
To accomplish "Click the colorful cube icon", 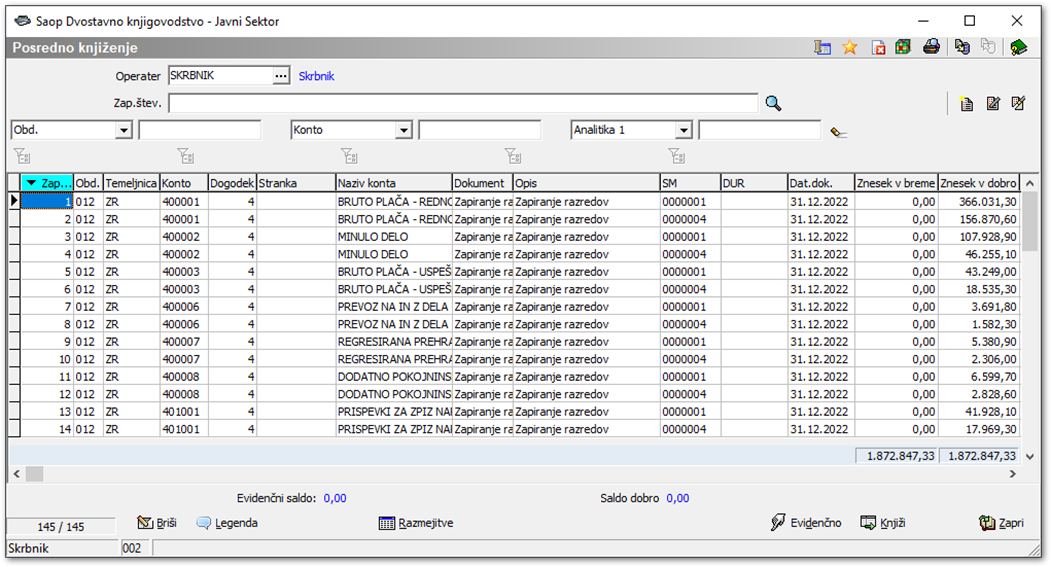I will 903,47.
